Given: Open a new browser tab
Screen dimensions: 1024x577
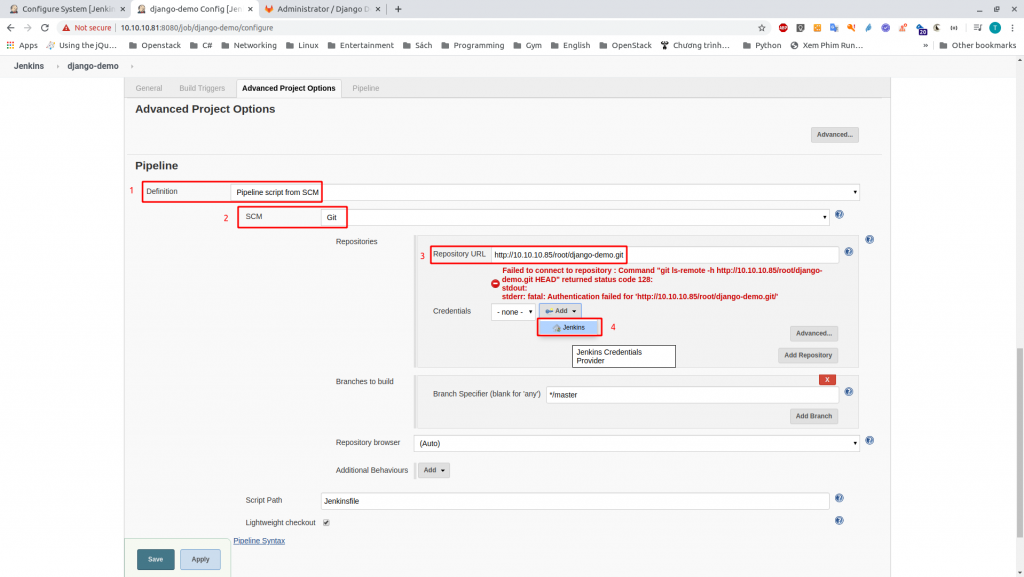Looking at the screenshot, I should click(x=398, y=9).
